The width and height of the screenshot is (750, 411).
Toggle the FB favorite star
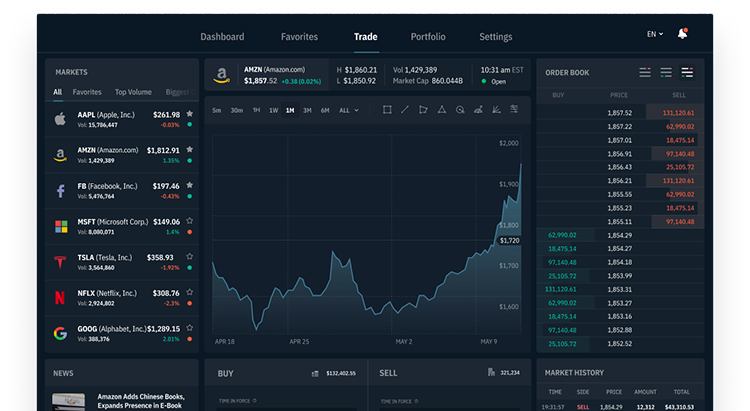(x=190, y=185)
